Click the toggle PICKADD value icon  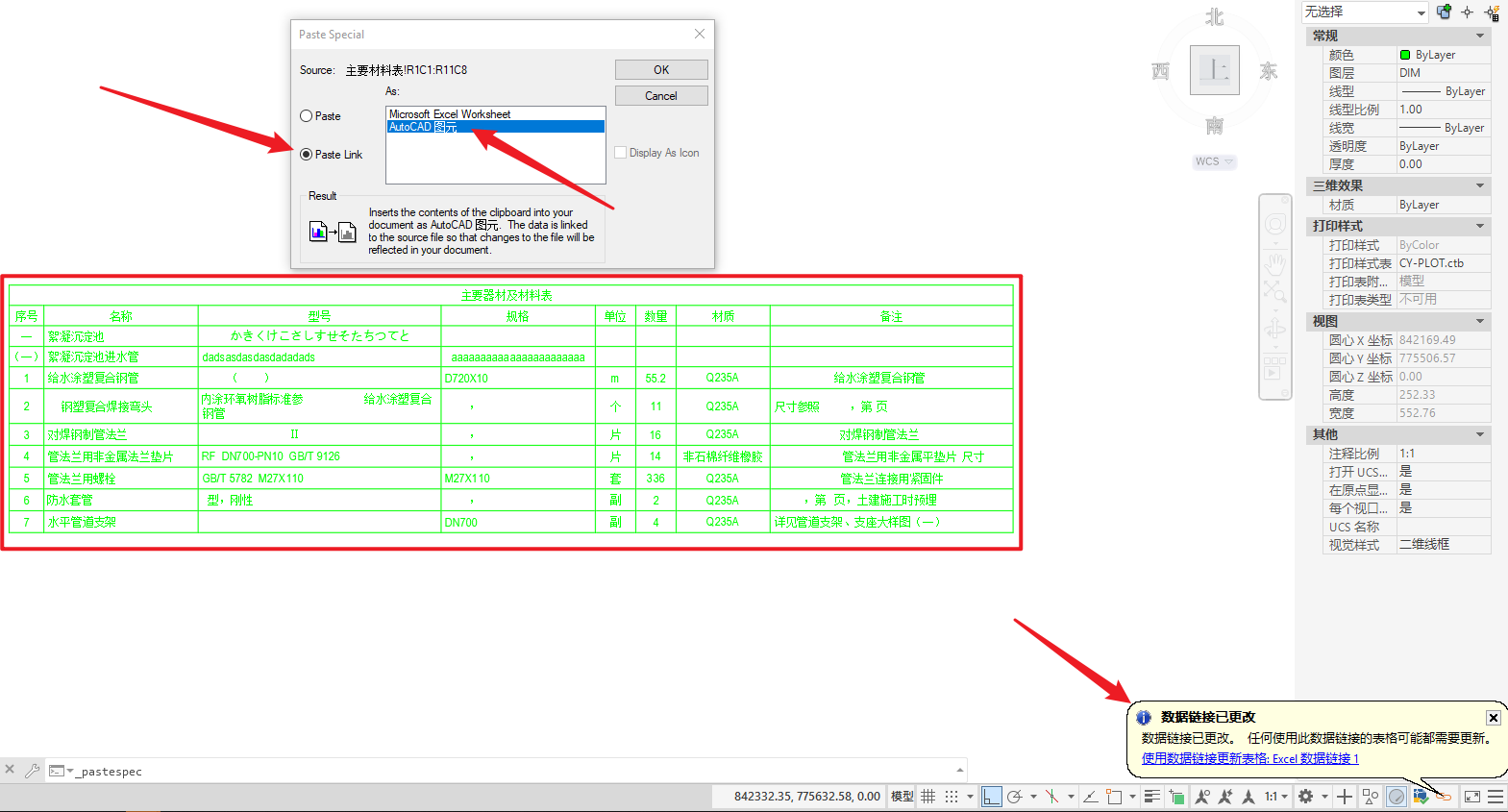point(1444,12)
